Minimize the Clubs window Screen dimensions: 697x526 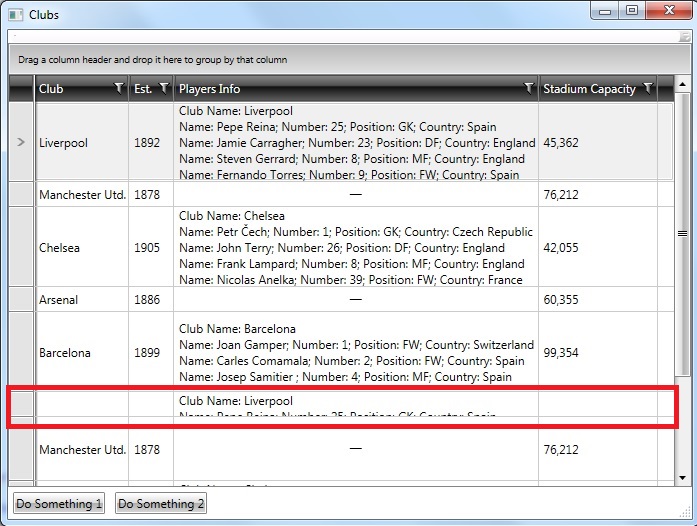[605, 11]
